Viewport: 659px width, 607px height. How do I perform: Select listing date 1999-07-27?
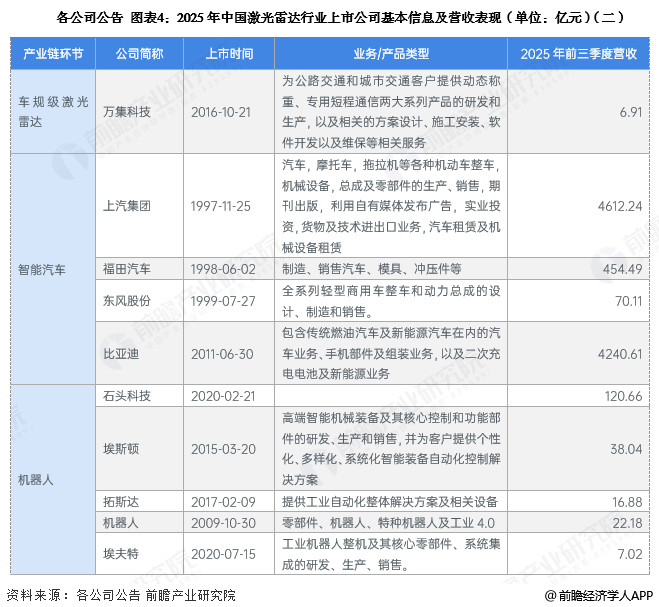[223, 301]
